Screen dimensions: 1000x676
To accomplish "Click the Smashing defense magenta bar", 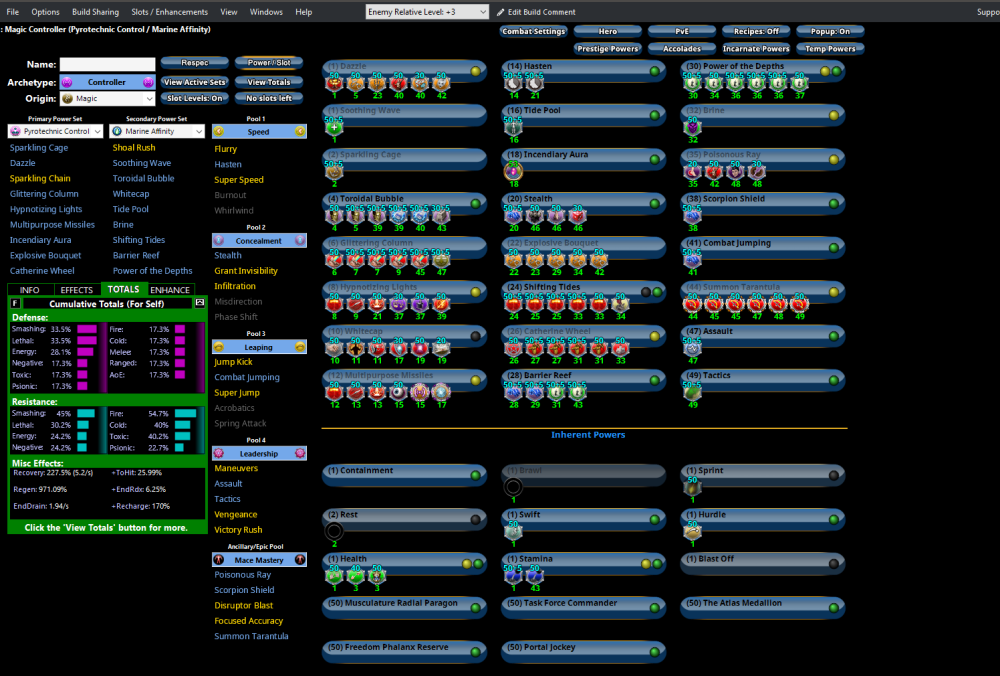I will click(x=86, y=329).
